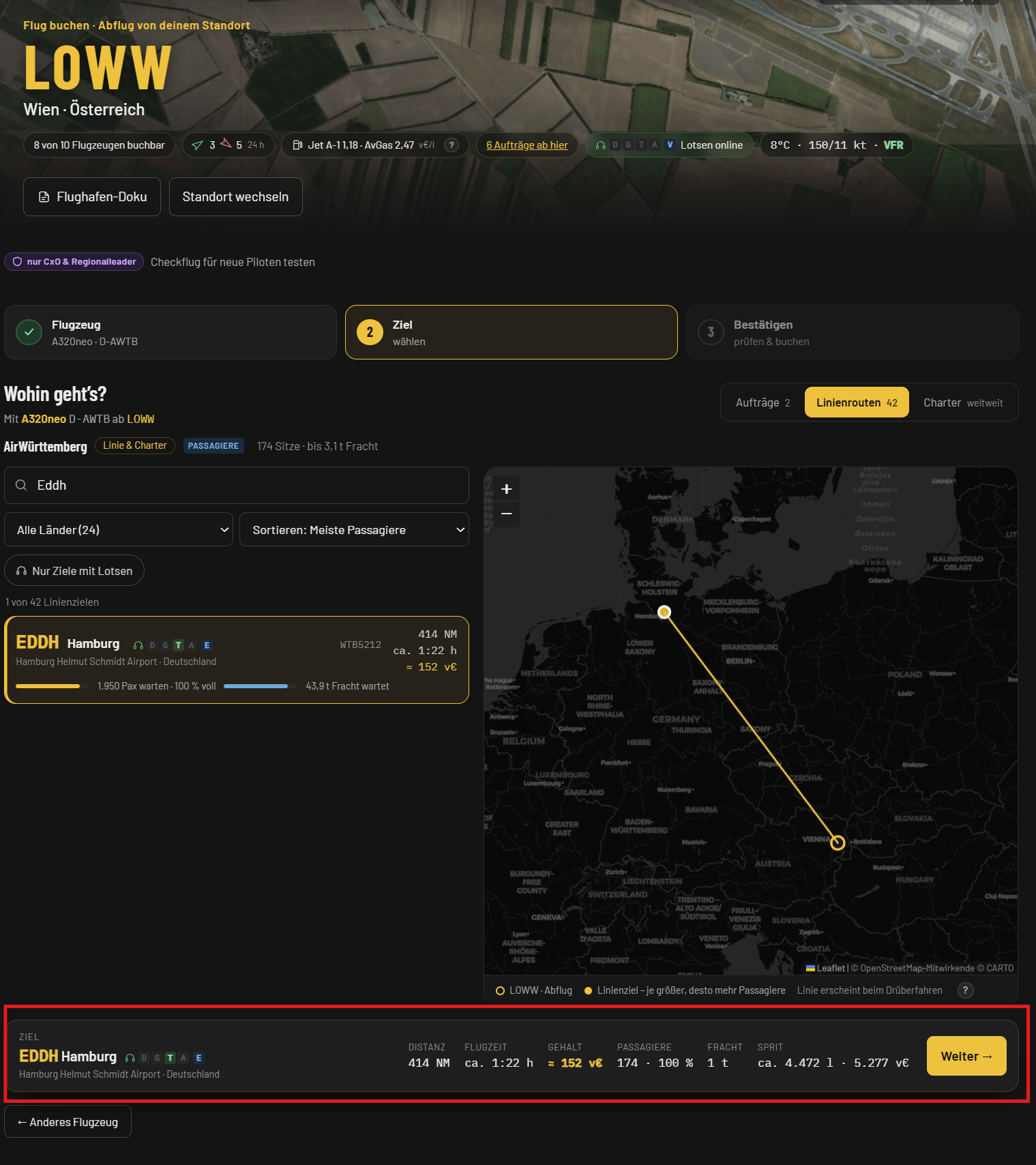Click the headset icon in EDDH list card

[138, 645]
